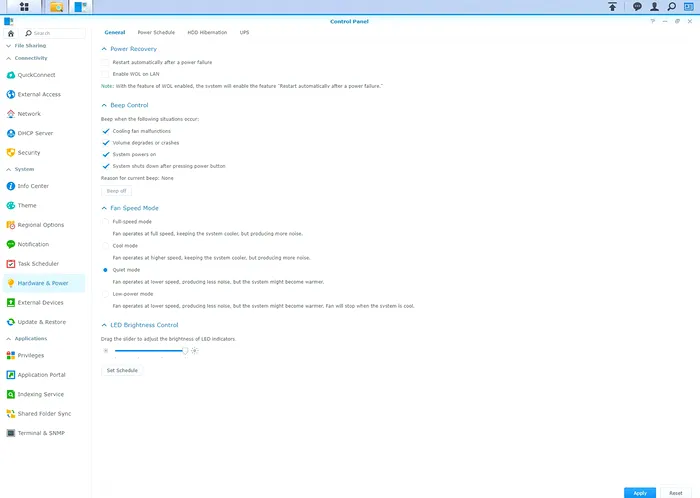Screen dimensions: 700x498
Task: Select Cool mode fan option
Action: point(105,246)
